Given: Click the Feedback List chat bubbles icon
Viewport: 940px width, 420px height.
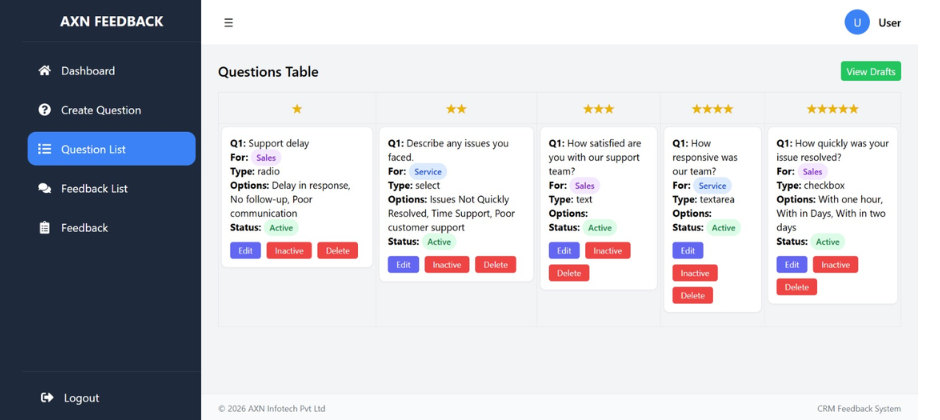Looking at the screenshot, I should [x=44, y=188].
